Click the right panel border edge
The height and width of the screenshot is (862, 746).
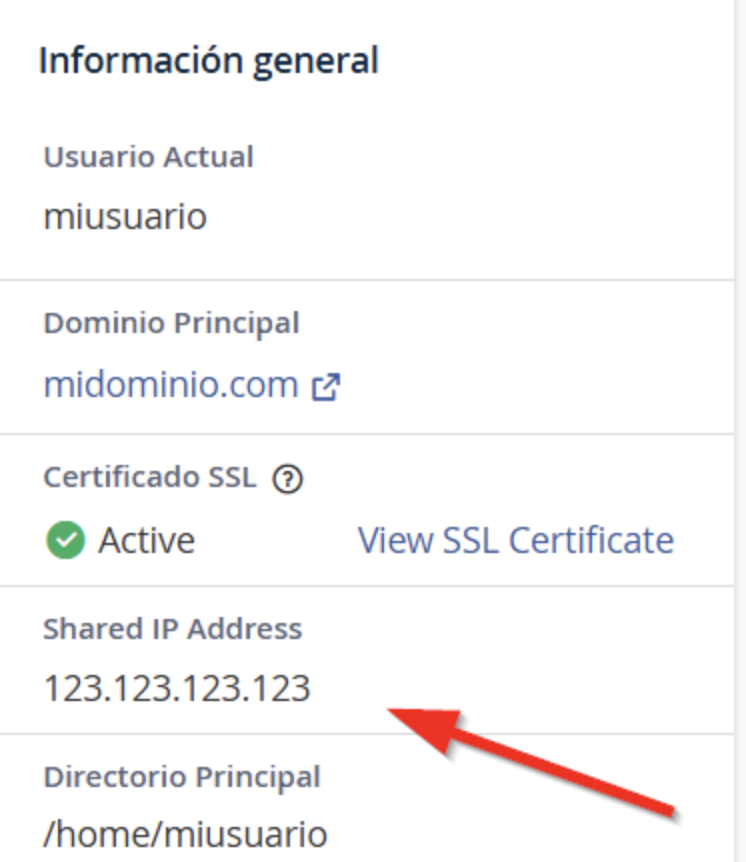tap(737, 431)
